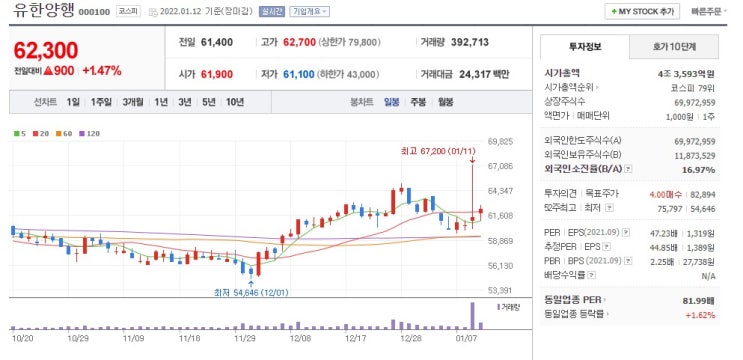This screenshot has height=360, width=743.
Task: Expand 동일업종 PER link
Action: click(576, 300)
